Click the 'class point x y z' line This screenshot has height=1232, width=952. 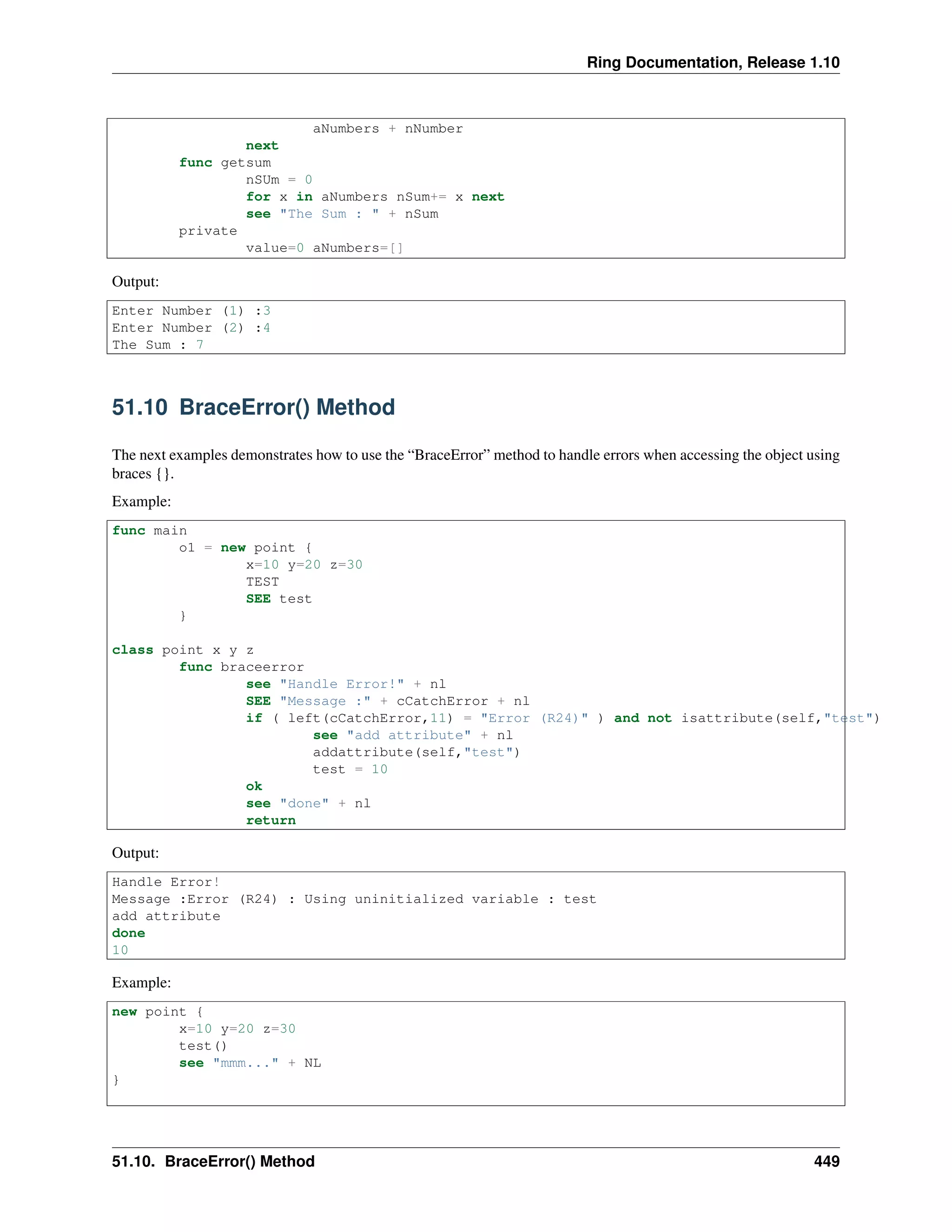pyautogui.click(x=183, y=650)
